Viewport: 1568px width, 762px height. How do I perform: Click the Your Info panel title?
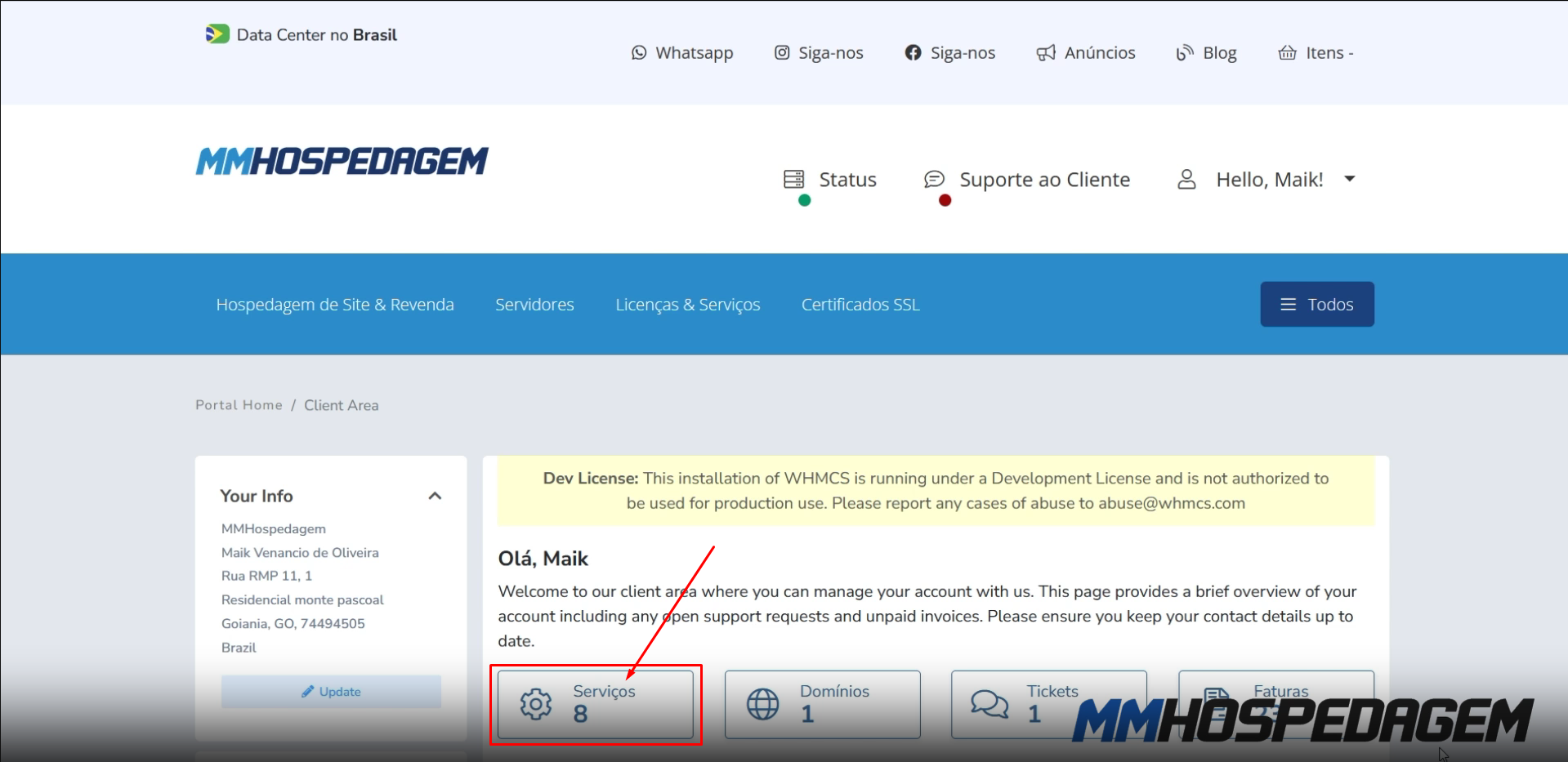click(x=257, y=496)
